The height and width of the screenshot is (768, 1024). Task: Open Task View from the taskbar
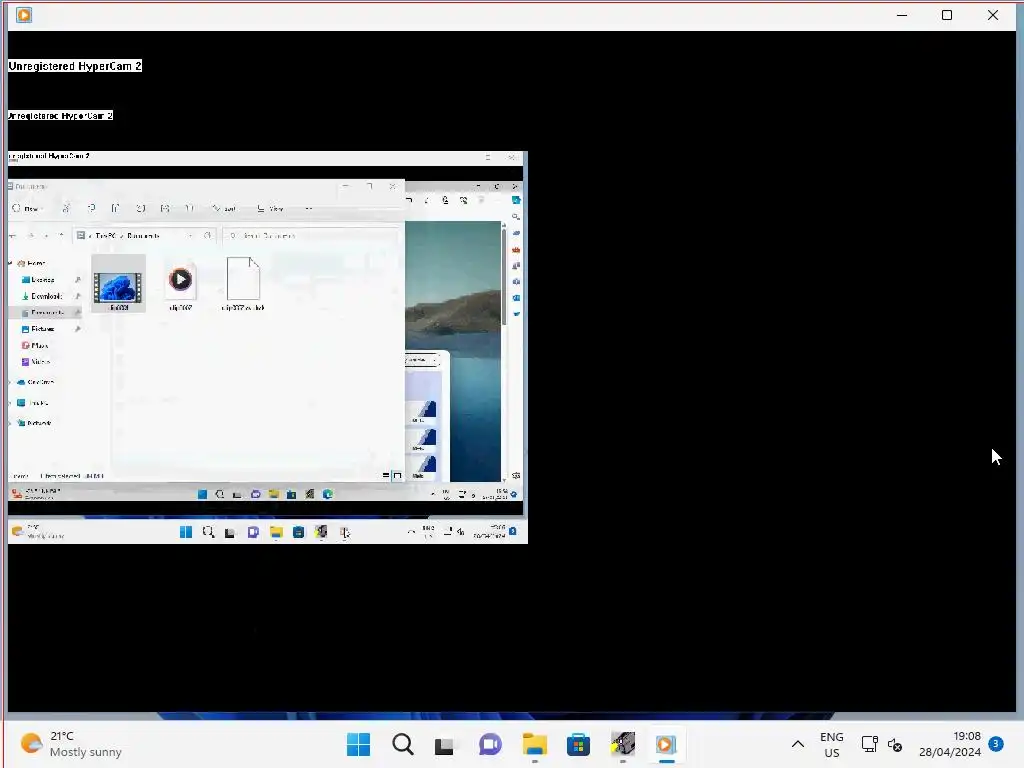click(x=444, y=745)
